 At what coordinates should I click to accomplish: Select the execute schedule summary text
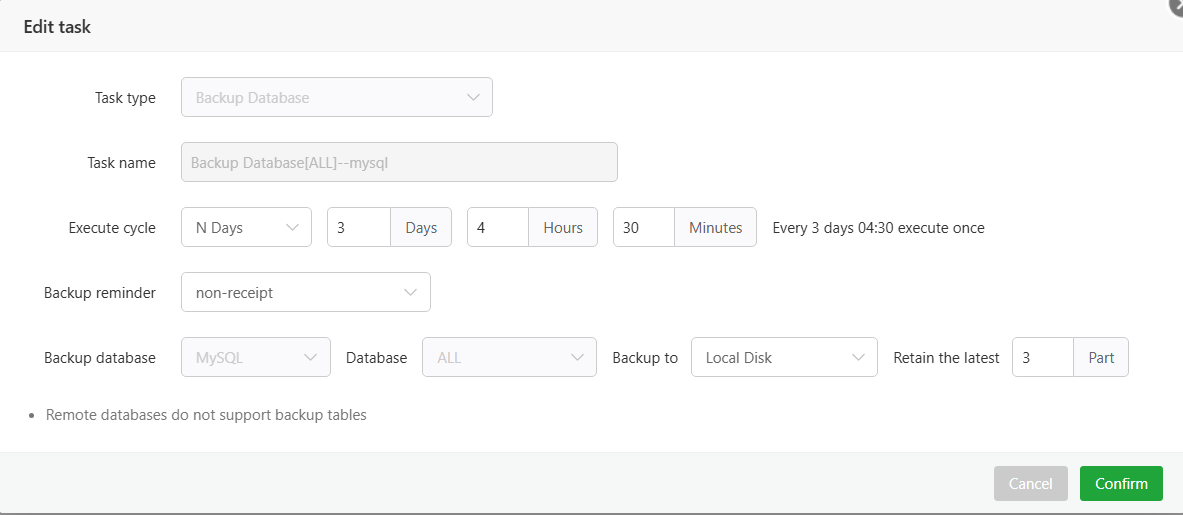(878, 228)
